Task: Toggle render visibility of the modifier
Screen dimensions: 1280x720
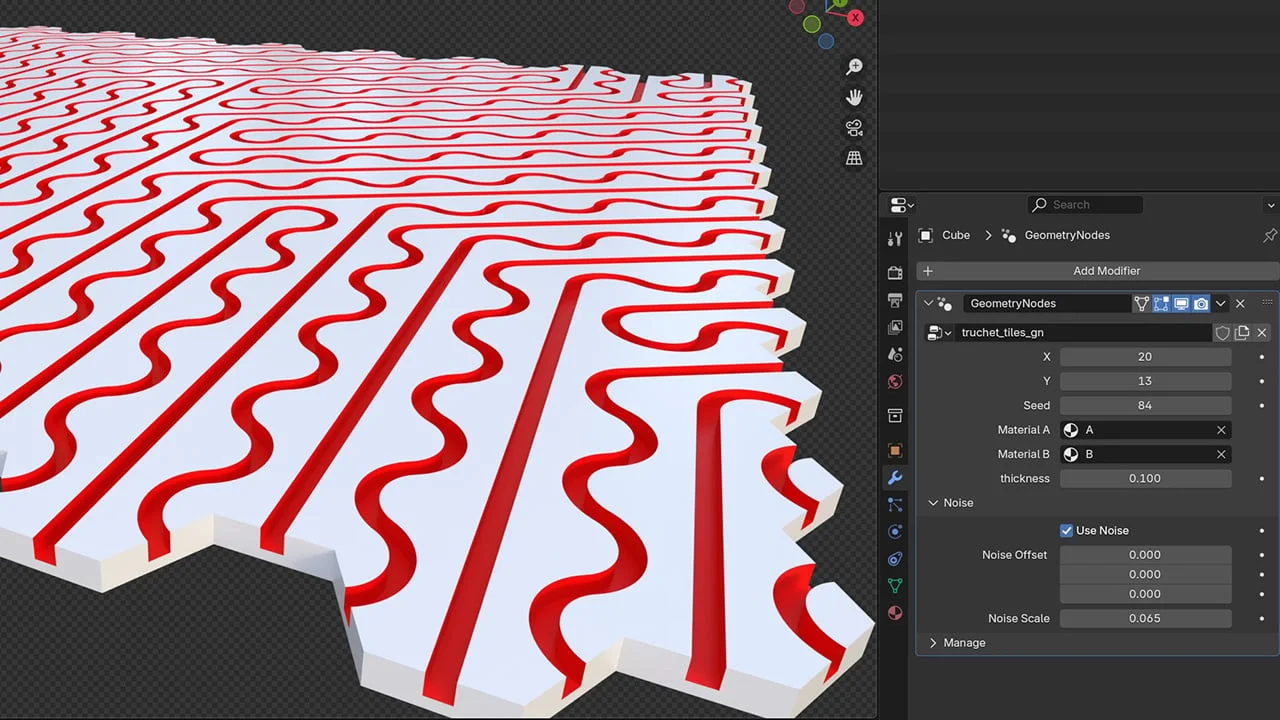Action: coord(1201,303)
